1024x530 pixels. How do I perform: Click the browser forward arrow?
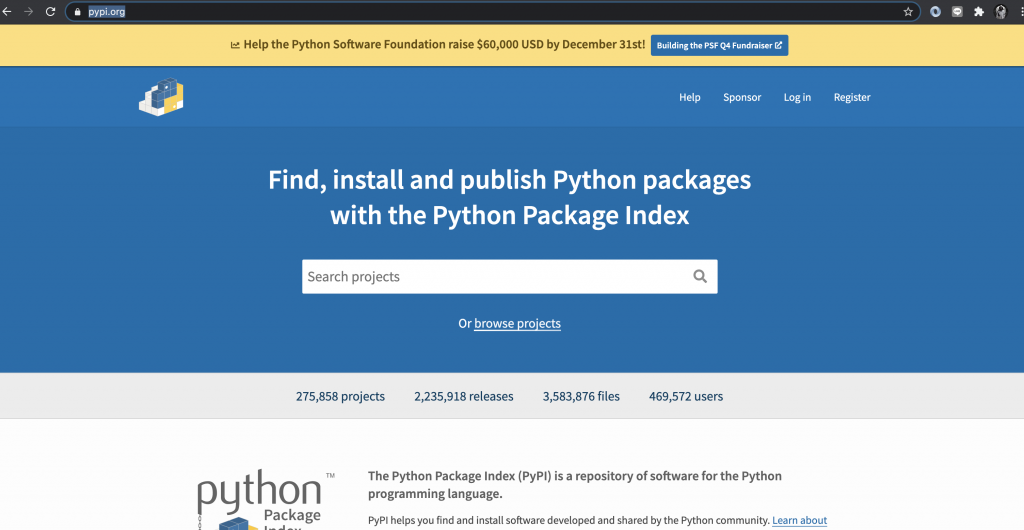pos(28,12)
